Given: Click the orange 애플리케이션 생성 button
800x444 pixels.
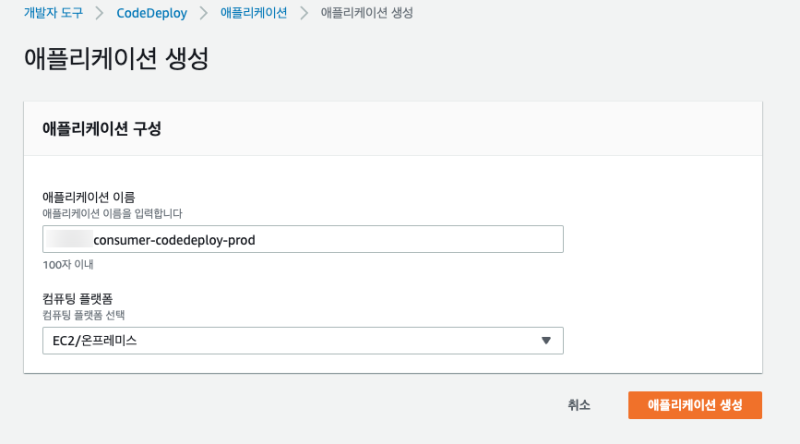Looking at the screenshot, I should coord(694,405).
